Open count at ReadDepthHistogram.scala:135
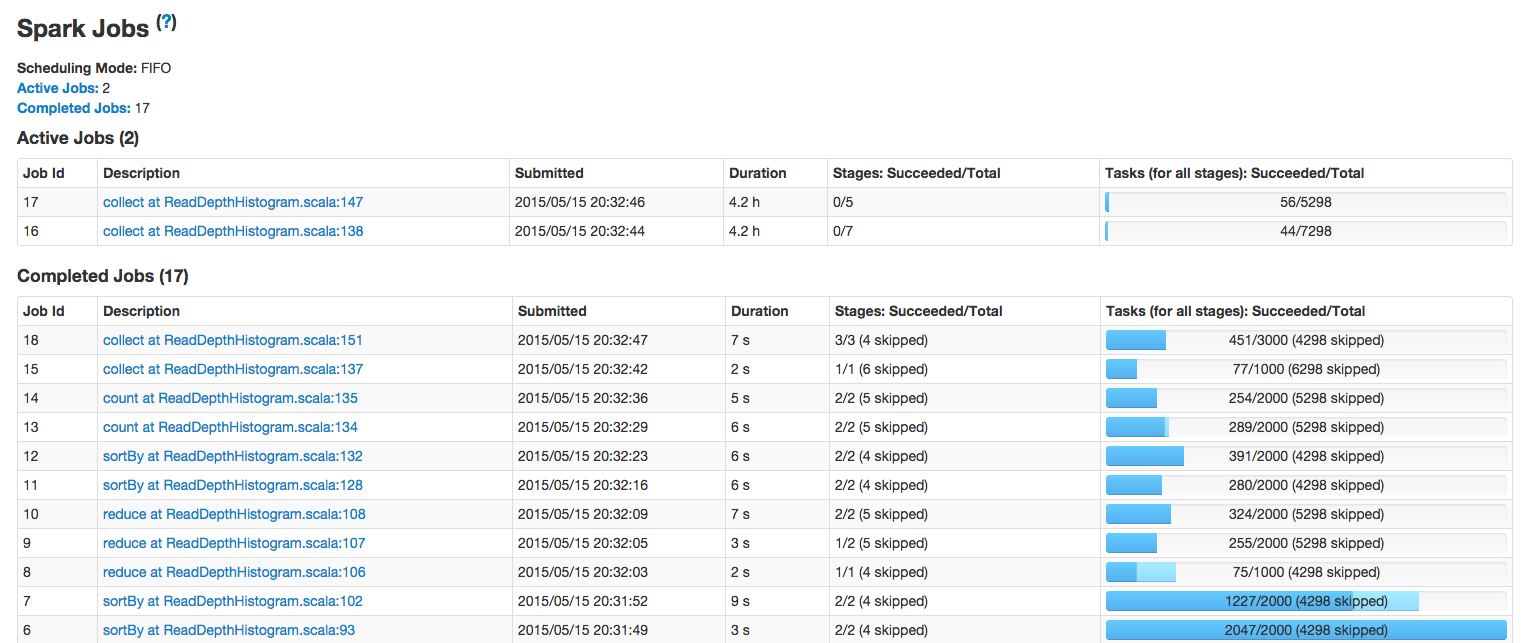Image resolution: width=1521 pixels, height=643 pixels. click(x=230, y=398)
